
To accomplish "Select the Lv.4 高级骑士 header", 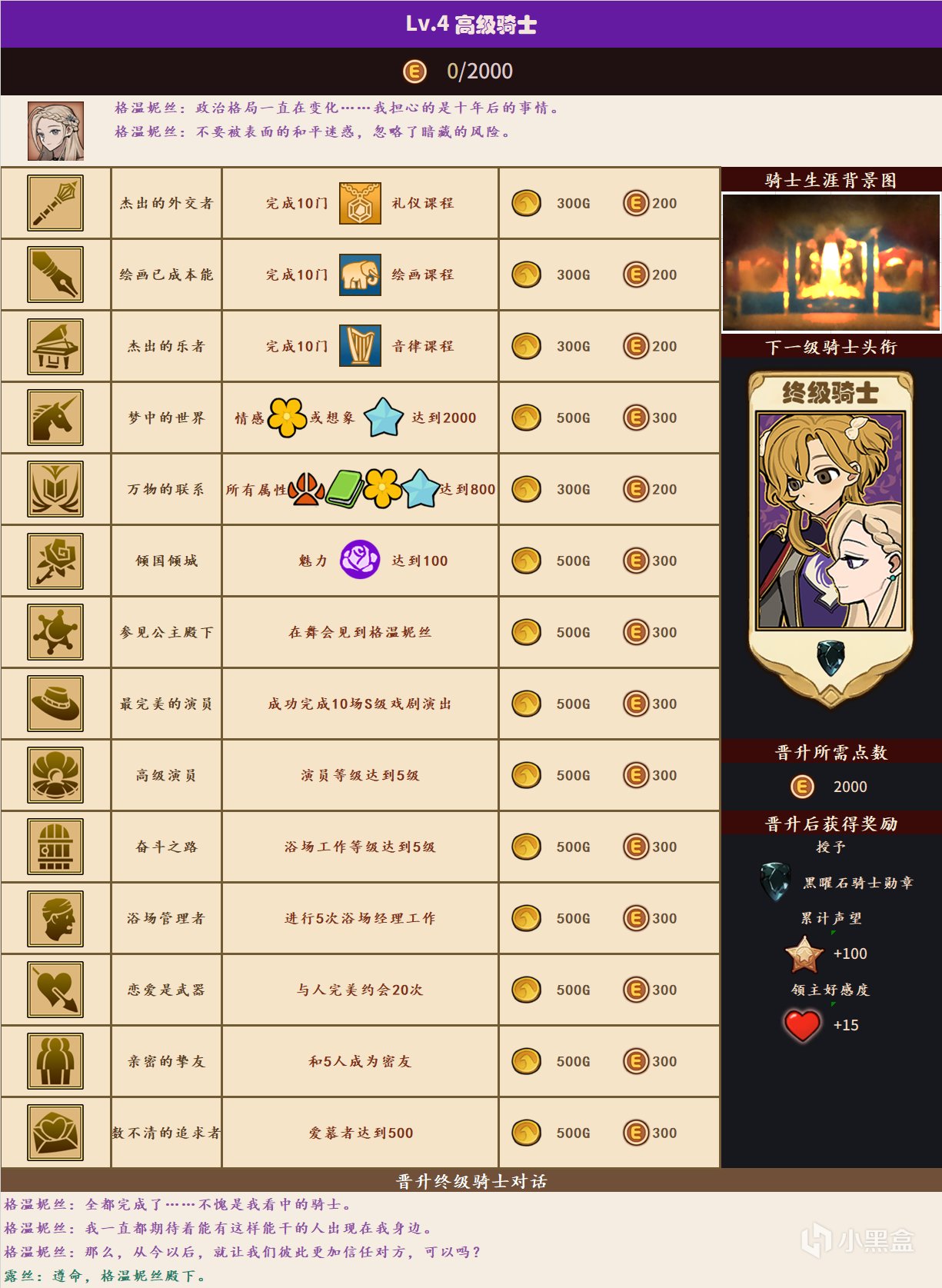I will [x=471, y=24].
